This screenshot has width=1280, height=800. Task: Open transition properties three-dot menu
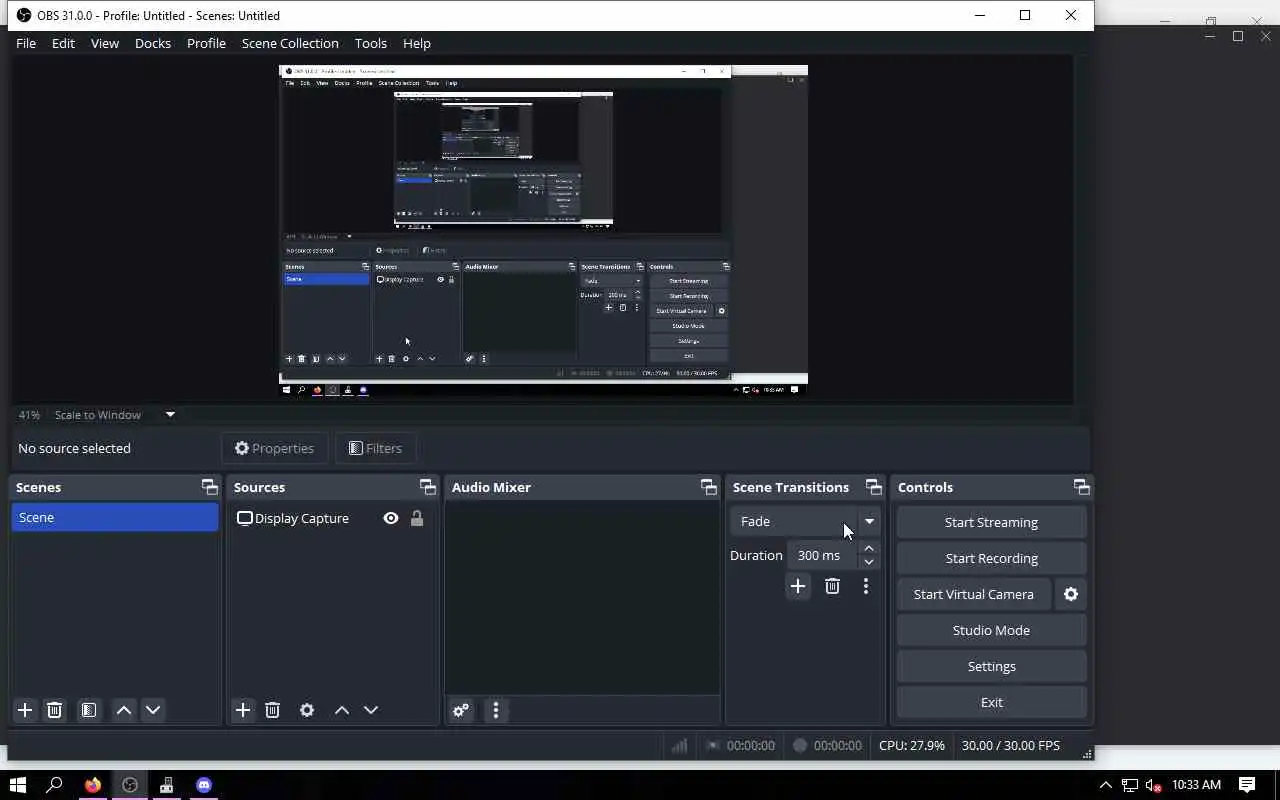[866, 586]
